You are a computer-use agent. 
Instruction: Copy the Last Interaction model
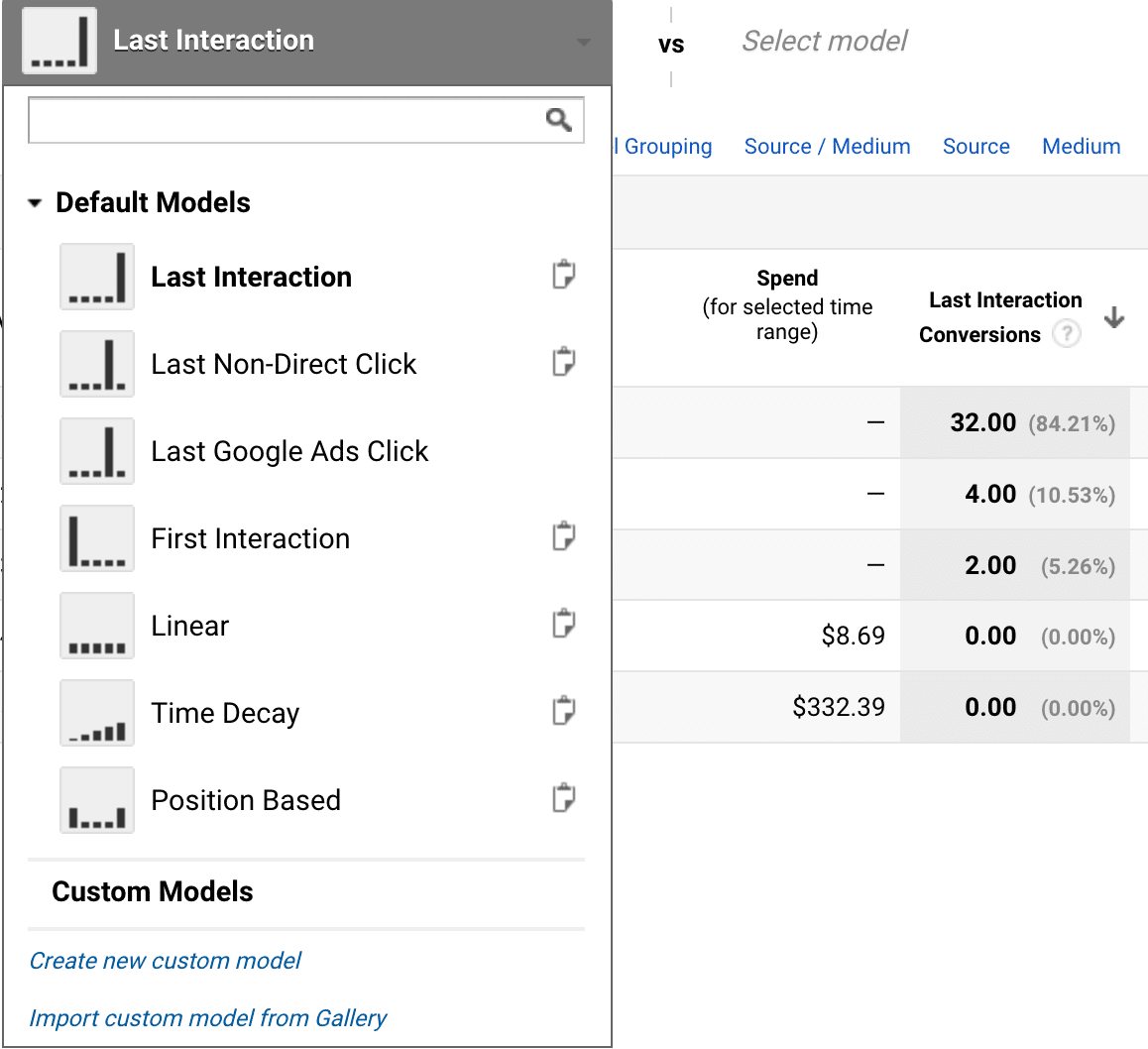tap(563, 275)
